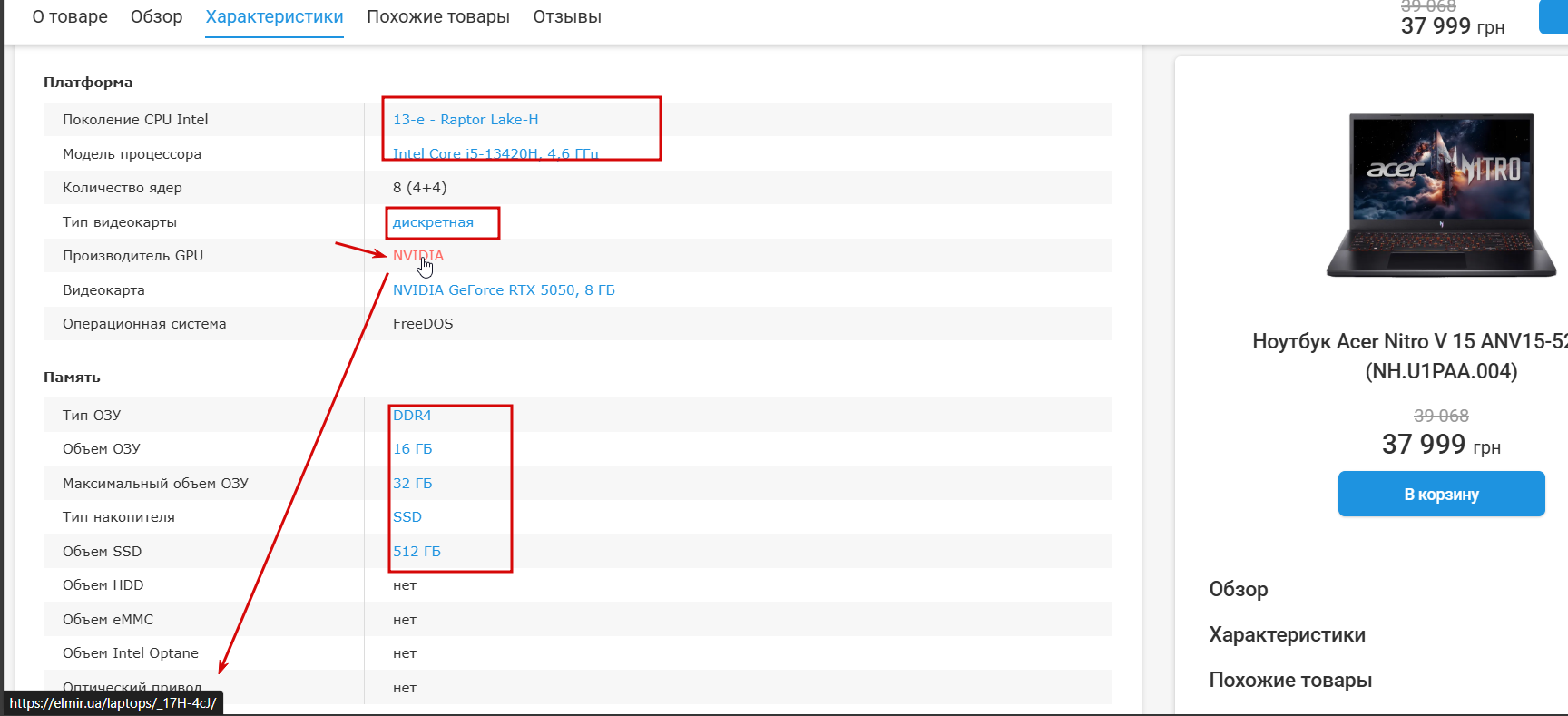
Task: Click the 32 ГБ maximum RAM link
Action: [x=412, y=484]
